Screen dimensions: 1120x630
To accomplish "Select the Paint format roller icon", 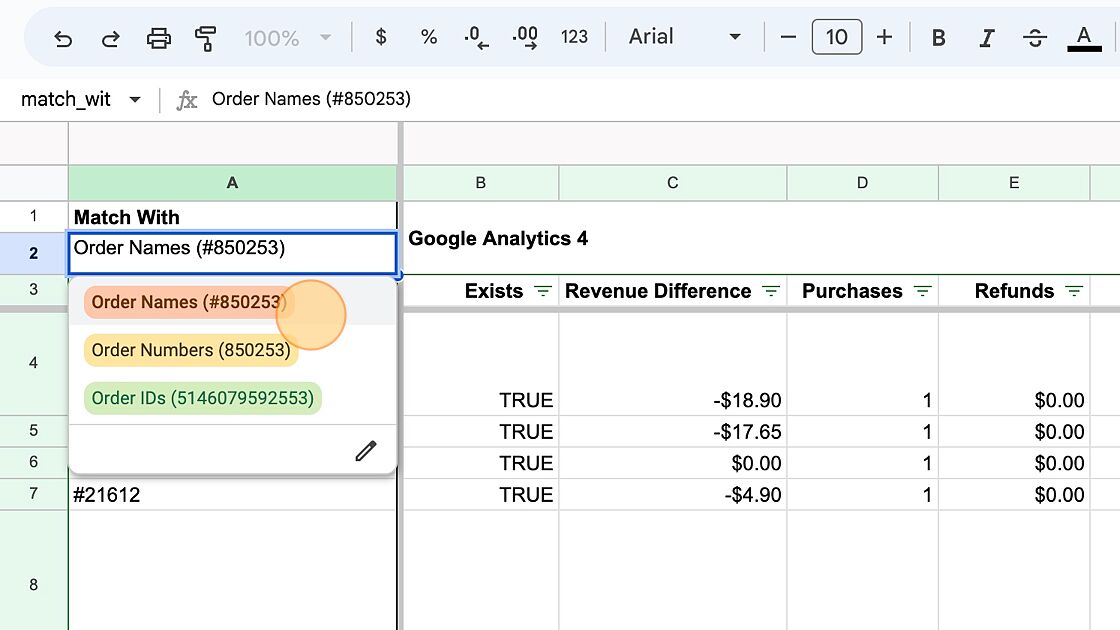I will tap(206, 38).
